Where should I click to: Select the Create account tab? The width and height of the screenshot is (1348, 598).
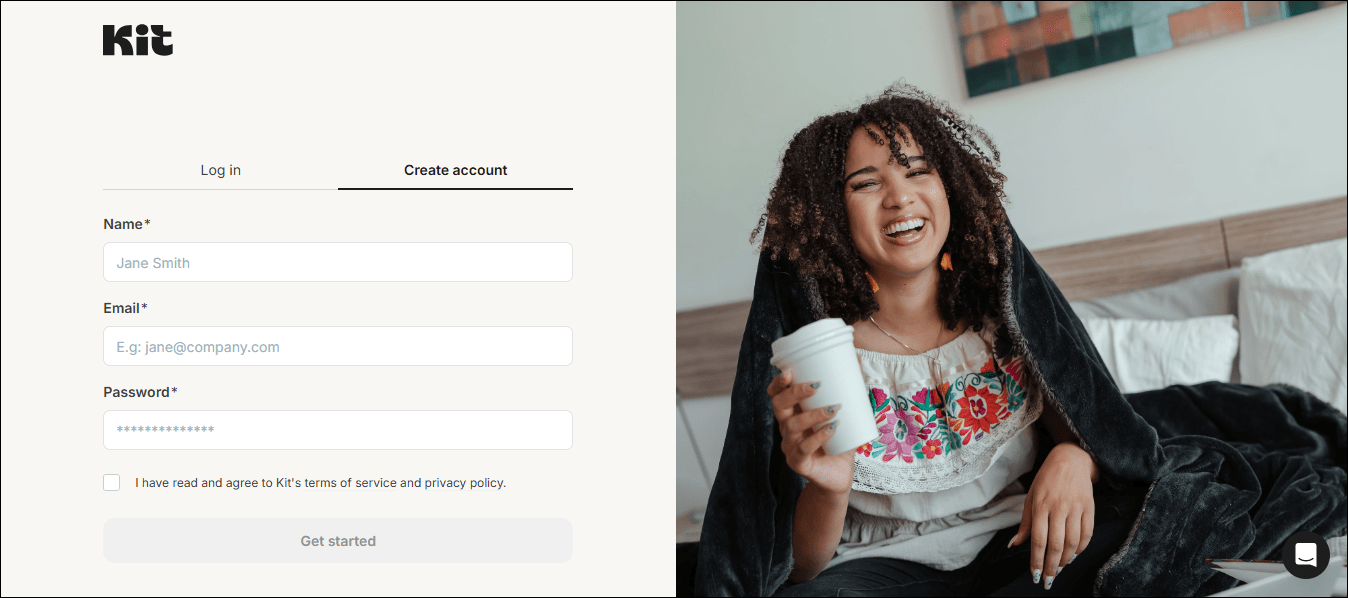(x=456, y=170)
